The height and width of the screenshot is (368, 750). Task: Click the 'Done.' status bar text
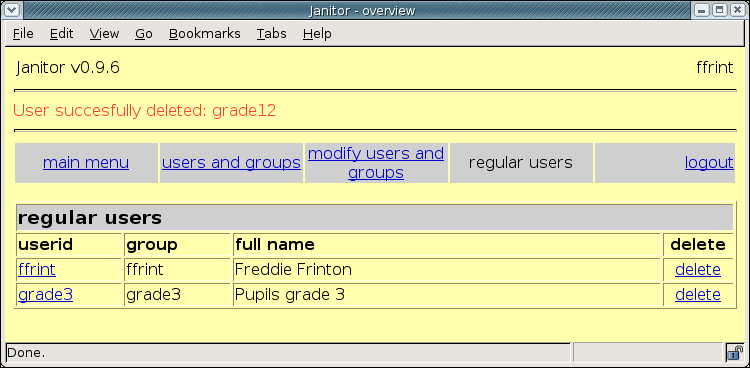click(26, 353)
